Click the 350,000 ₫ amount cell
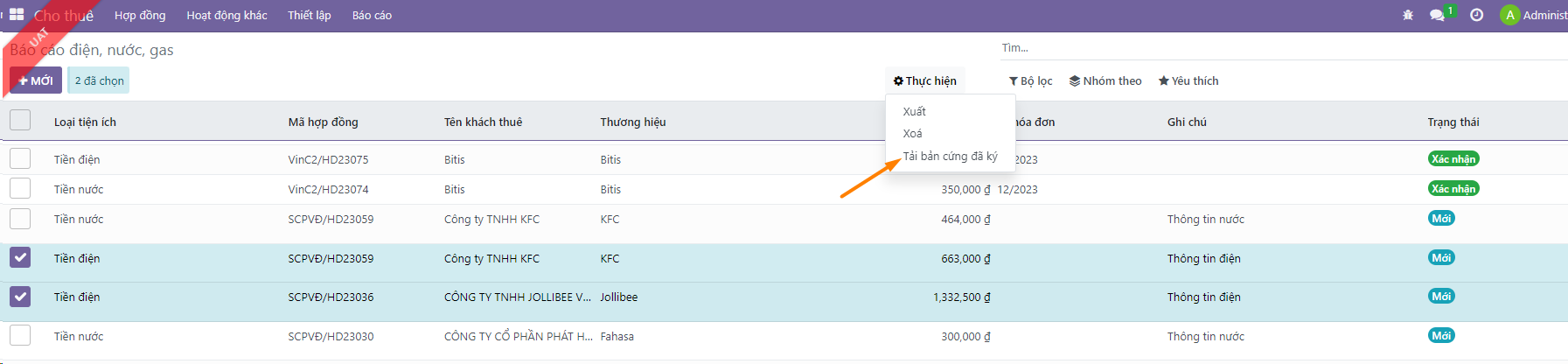Viewport: 1568px width, 364px height. [965, 189]
